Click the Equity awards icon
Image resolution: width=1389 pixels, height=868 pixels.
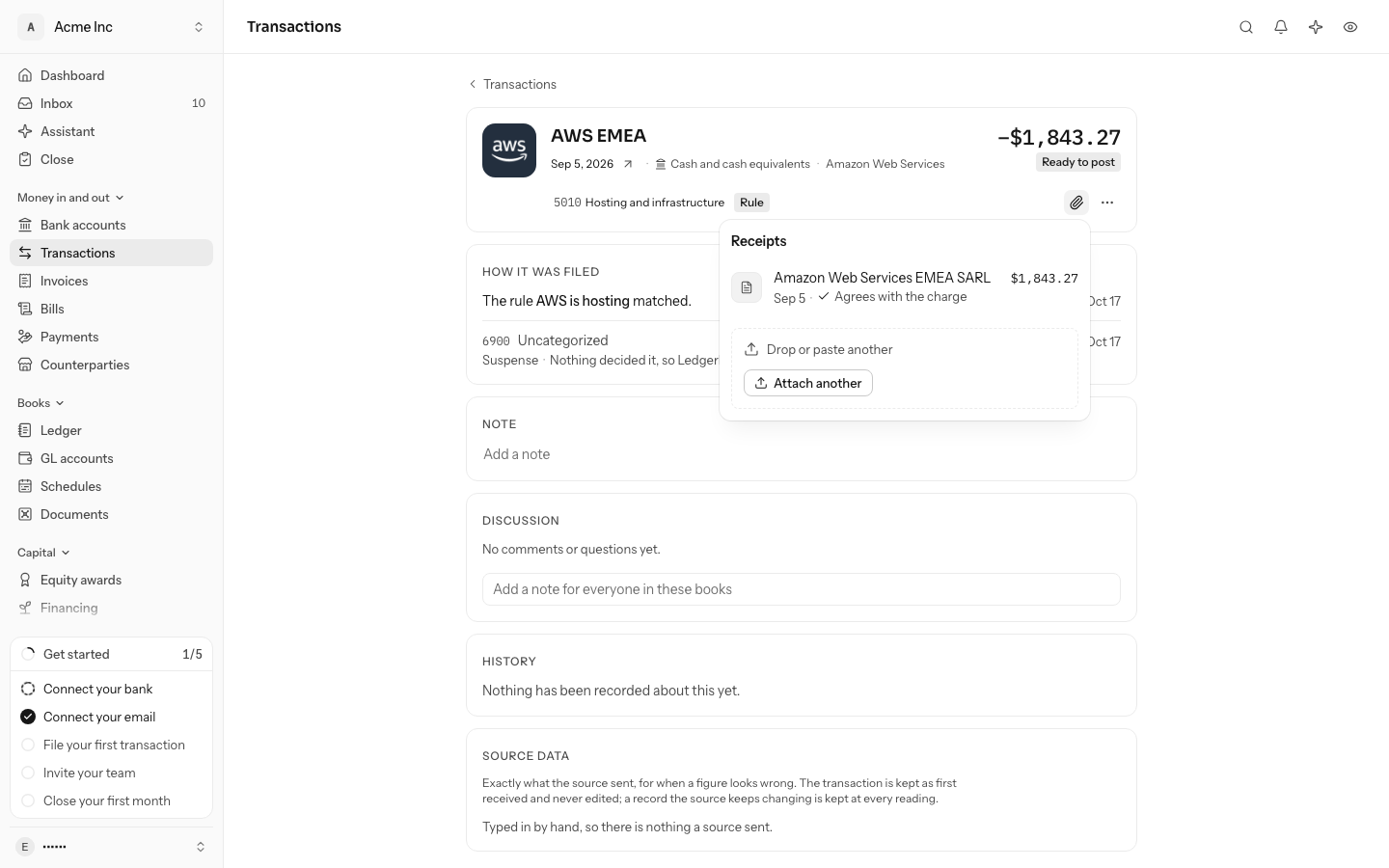[x=25, y=580]
